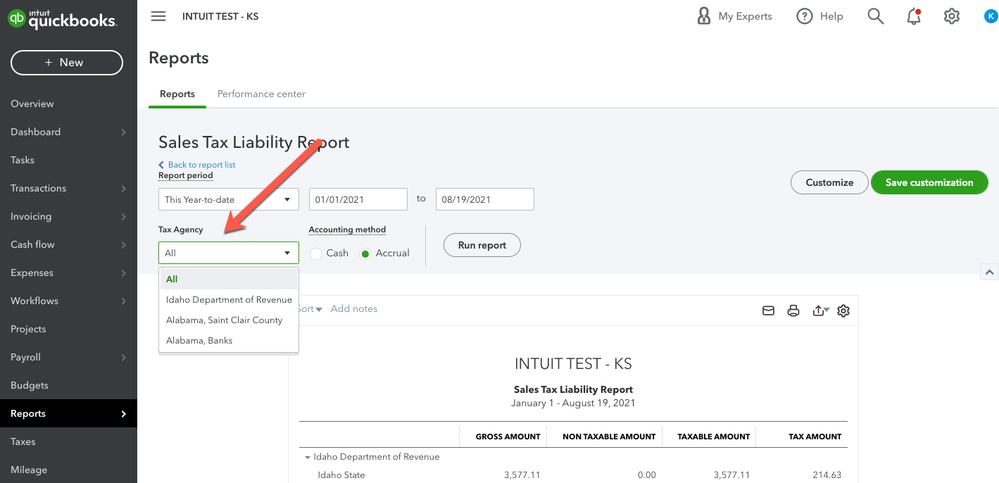Click Run report
The image size is (999, 483).
[x=482, y=245]
